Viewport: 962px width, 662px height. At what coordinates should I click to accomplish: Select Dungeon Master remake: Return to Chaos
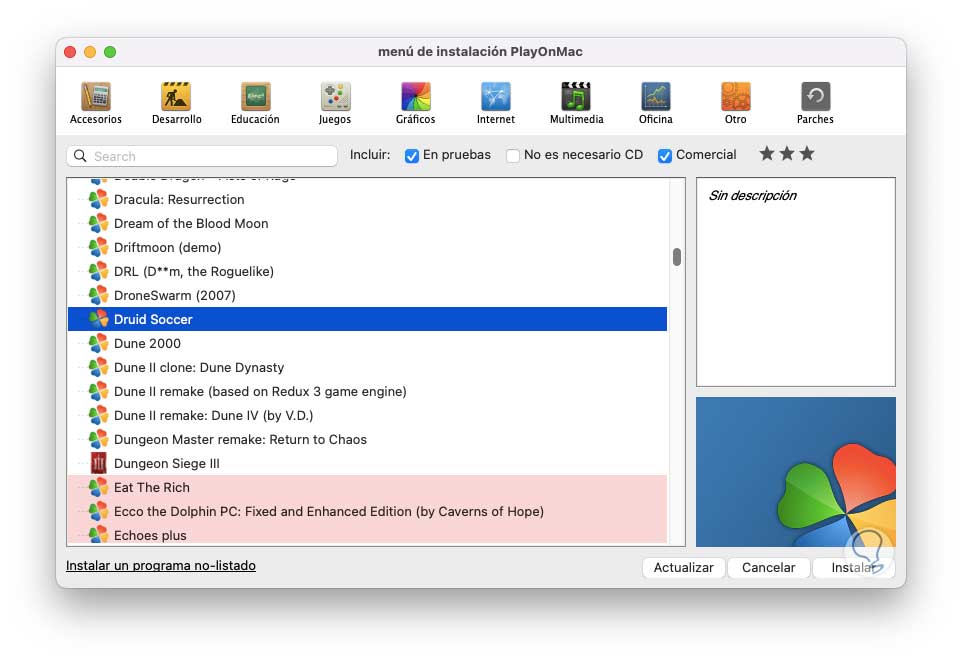(367, 439)
